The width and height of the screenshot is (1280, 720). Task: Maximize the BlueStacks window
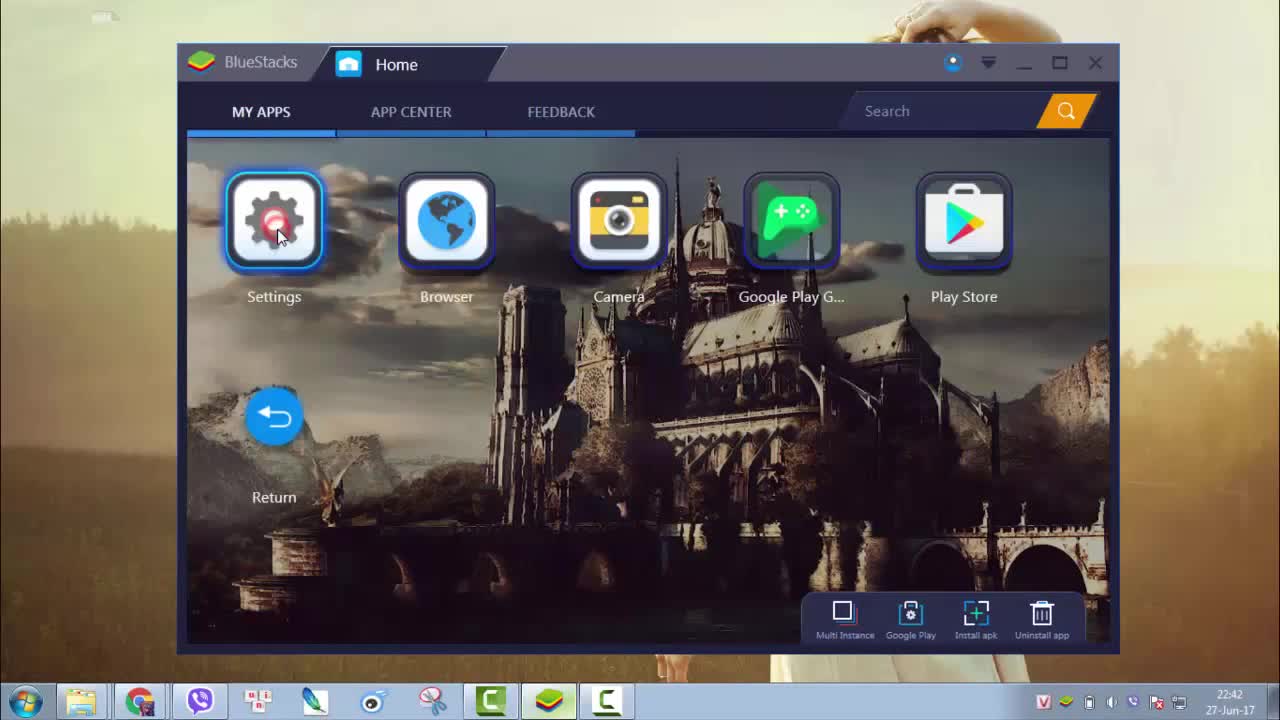pyautogui.click(x=1060, y=63)
